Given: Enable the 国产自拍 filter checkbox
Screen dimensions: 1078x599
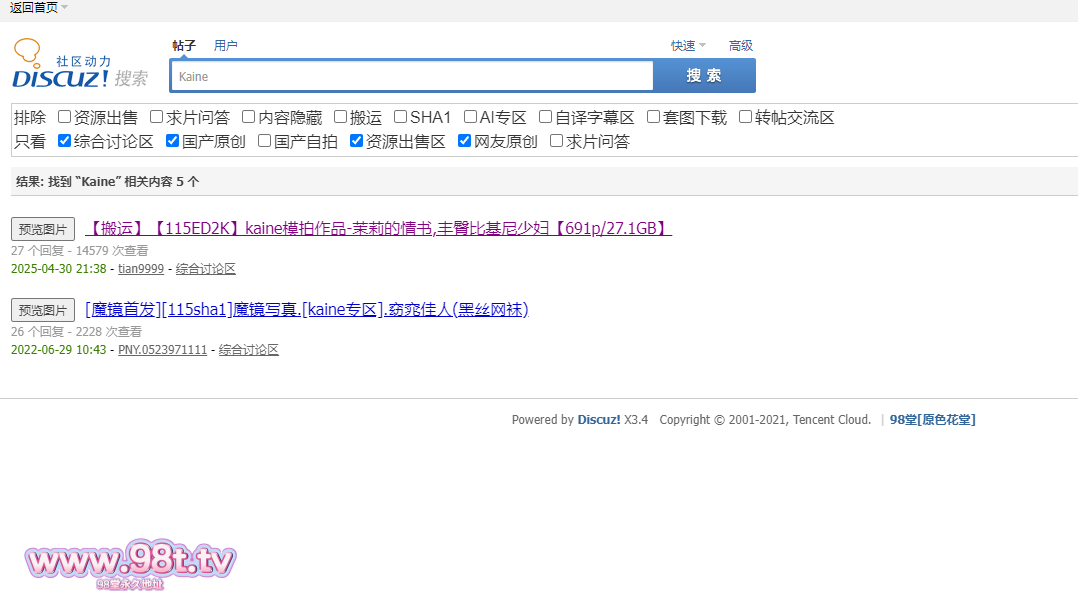Looking at the screenshot, I should click(265, 141).
